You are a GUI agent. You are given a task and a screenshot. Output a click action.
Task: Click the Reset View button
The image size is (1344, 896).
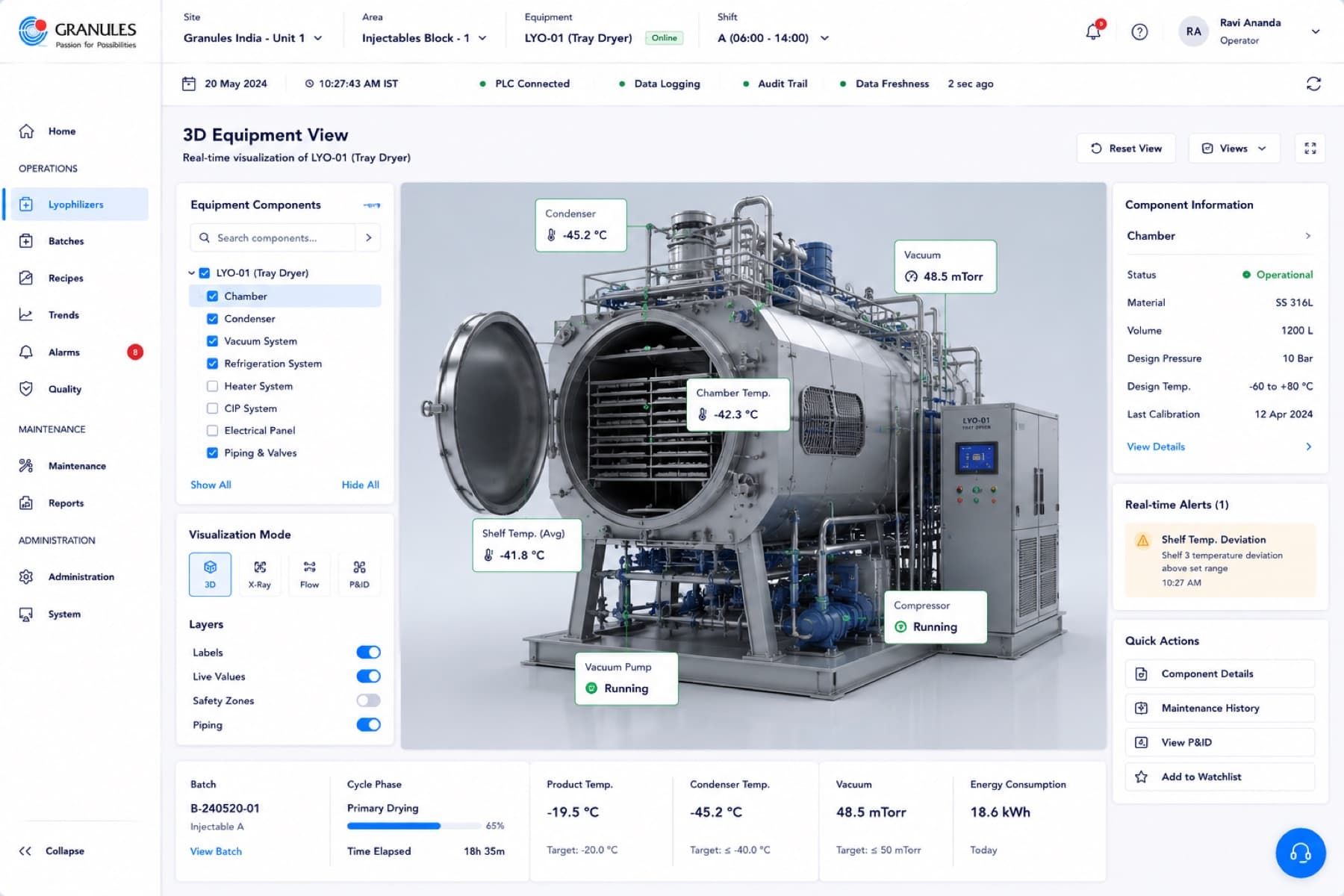1126,149
